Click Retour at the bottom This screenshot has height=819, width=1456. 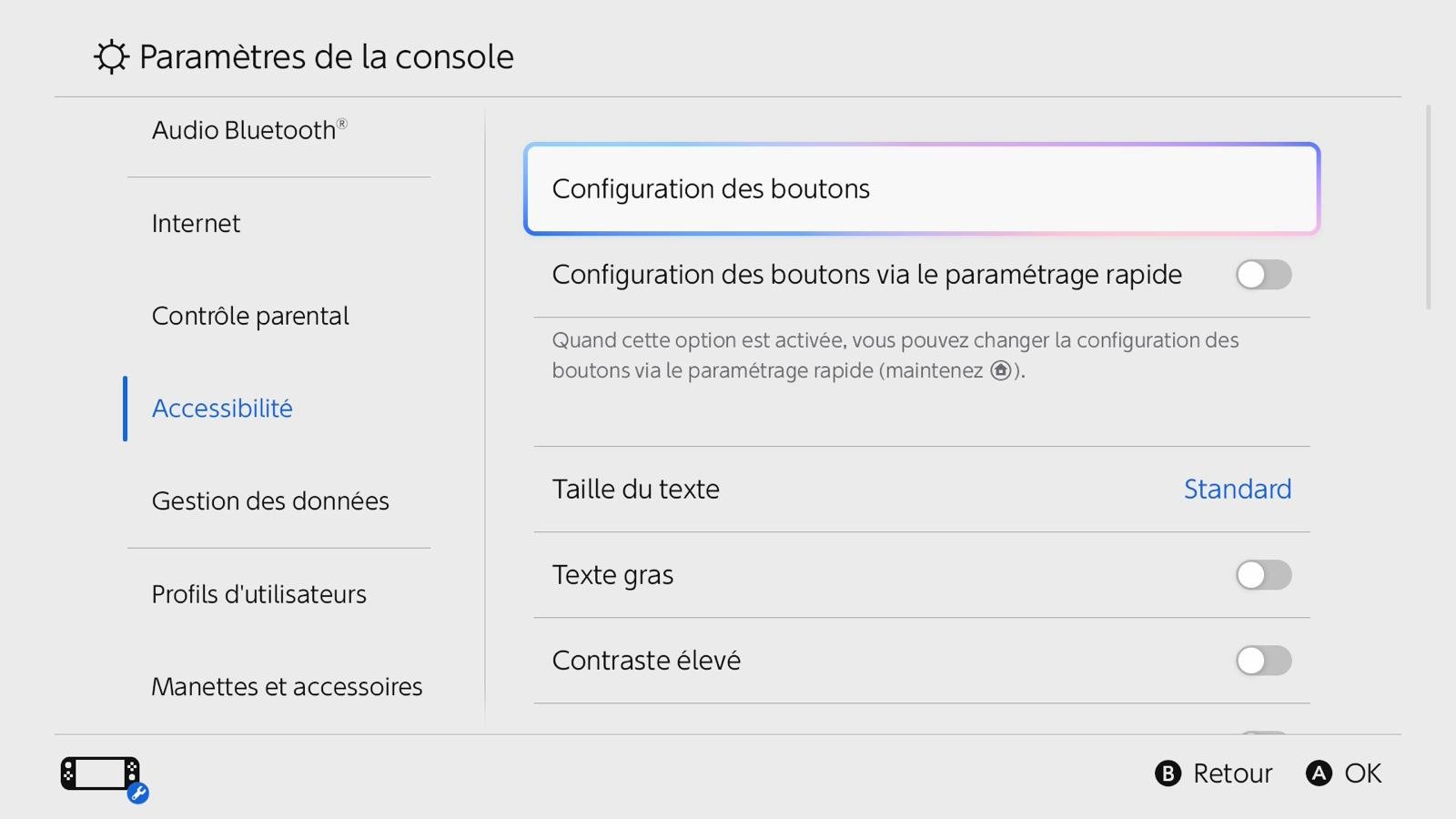coord(1215,773)
